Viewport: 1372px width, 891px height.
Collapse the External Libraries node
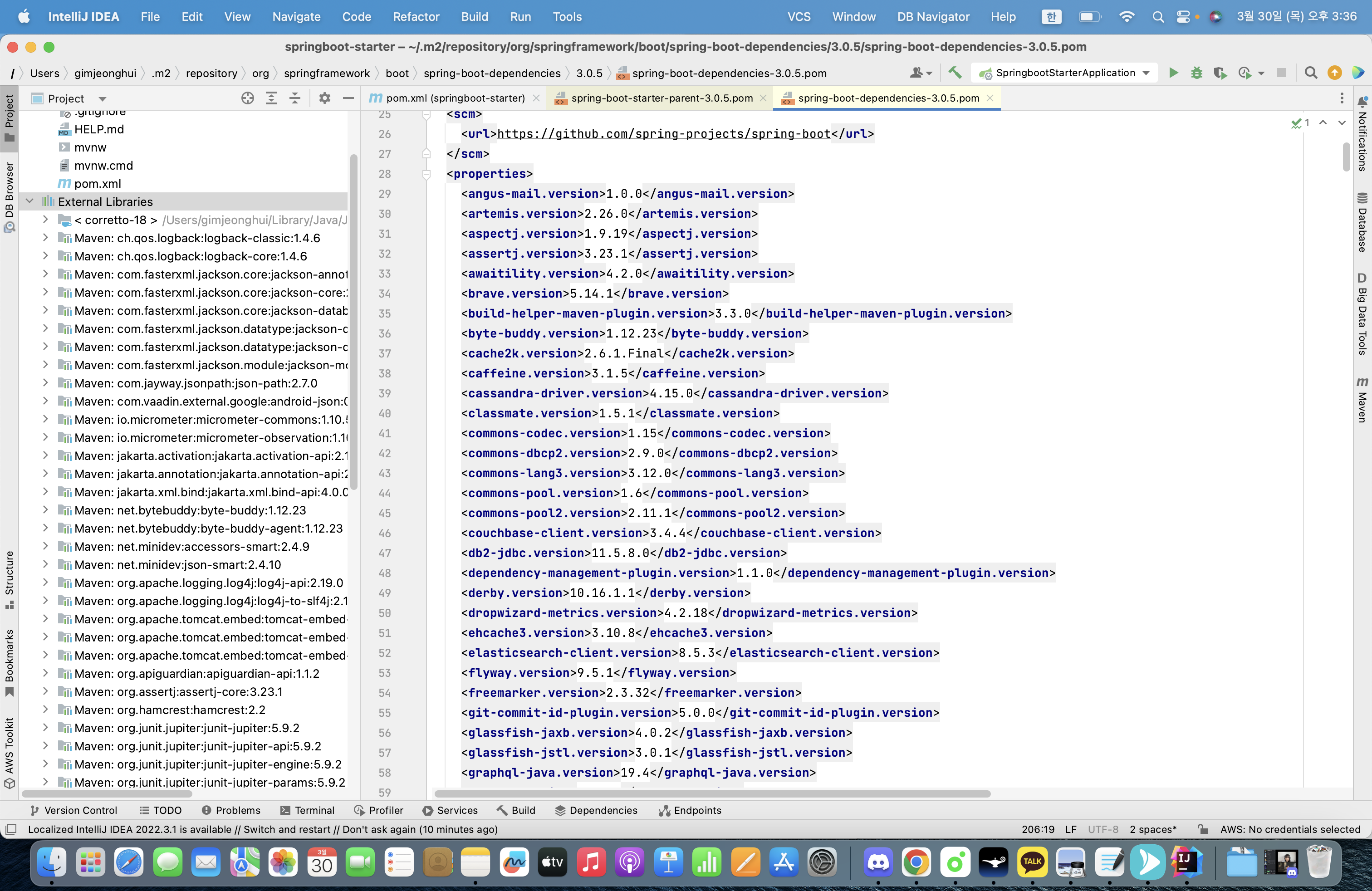coord(30,202)
